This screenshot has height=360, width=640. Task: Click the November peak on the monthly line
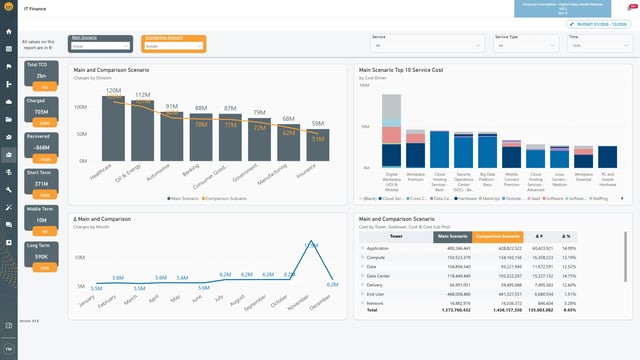coord(311,241)
